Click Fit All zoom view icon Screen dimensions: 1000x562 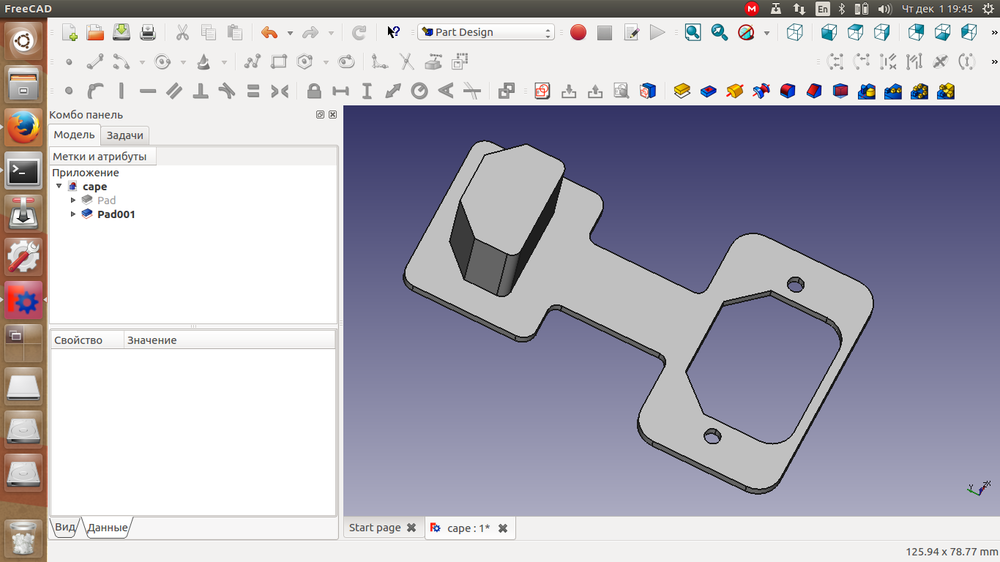point(693,32)
